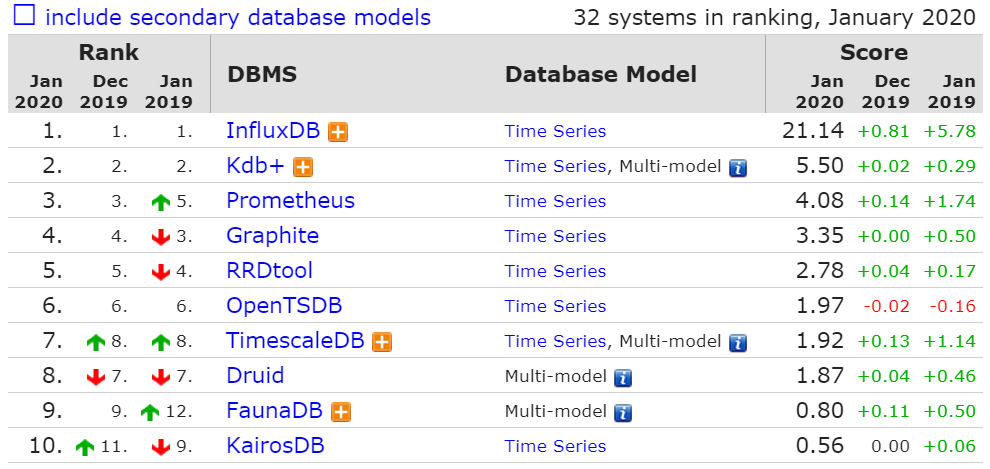This screenshot has height=469, width=990.
Task: Click the orange plus icon next to Kdb+
Action: click(303, 167)
